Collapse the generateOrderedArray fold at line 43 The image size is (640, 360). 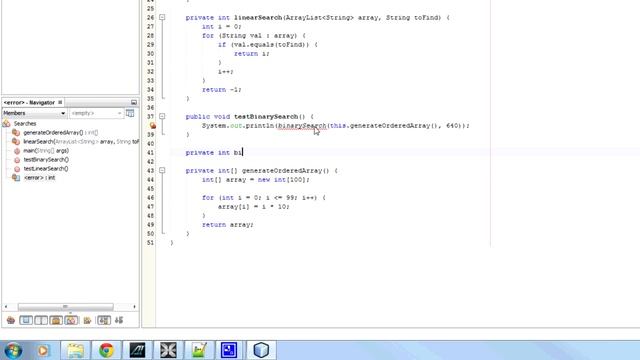click(162, 170)
